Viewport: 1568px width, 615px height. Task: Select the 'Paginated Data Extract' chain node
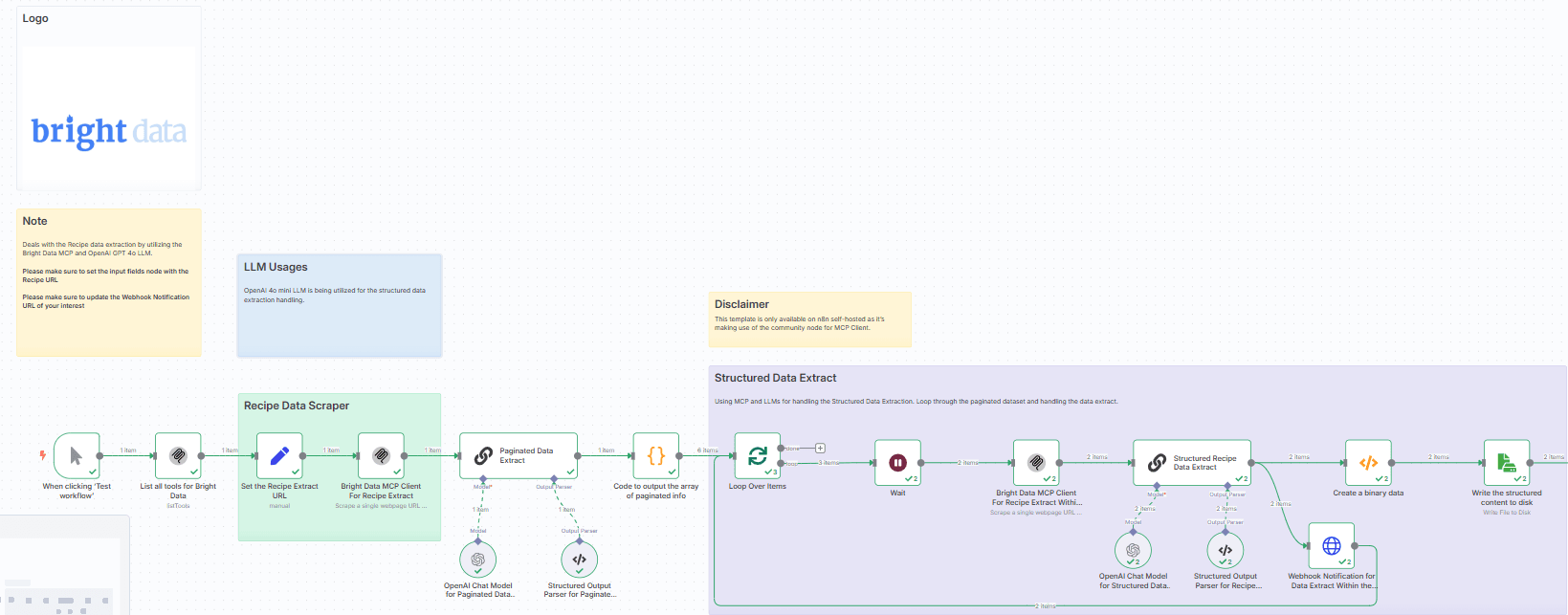point(519,456)
